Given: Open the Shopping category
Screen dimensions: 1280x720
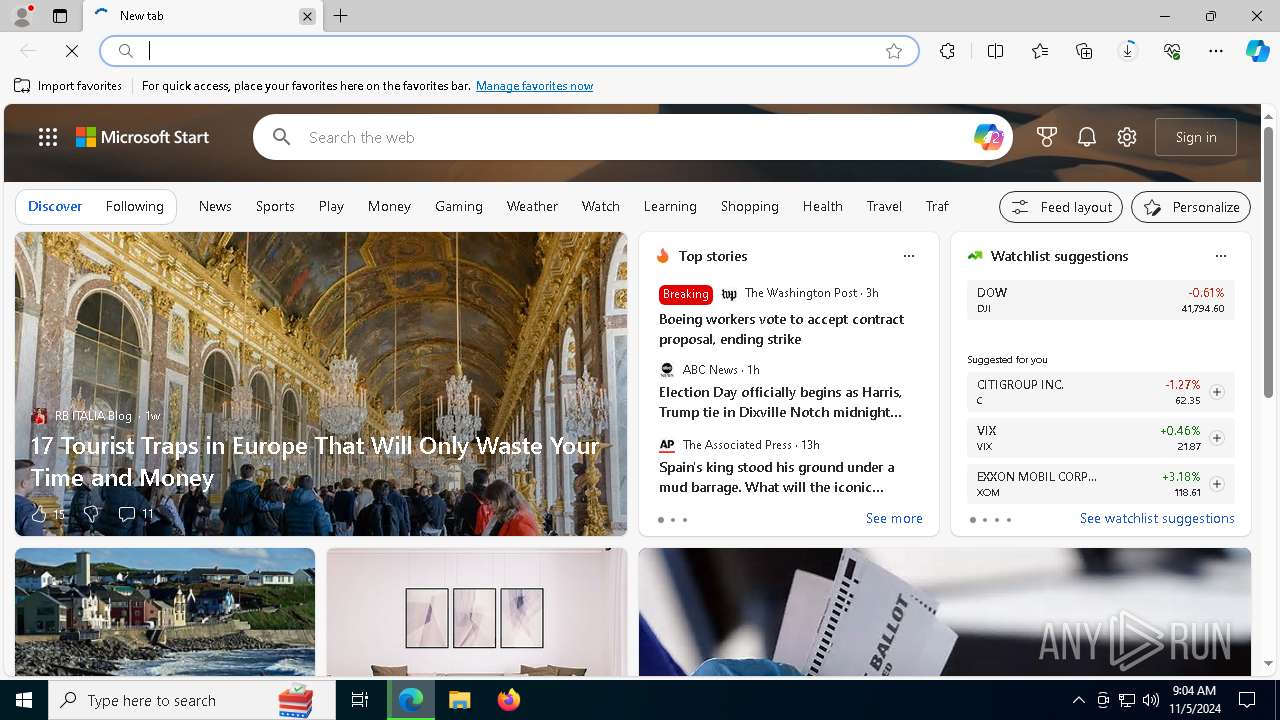Looking at the screenshot, I should coord(750,206).
